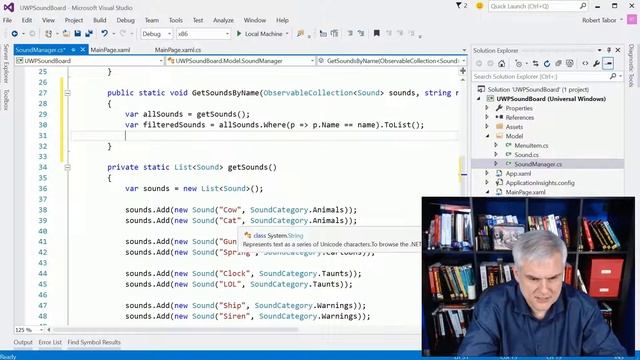Start debugging with the green play icon
Viewport: 640px width, 360px height.
click(239, 33)
